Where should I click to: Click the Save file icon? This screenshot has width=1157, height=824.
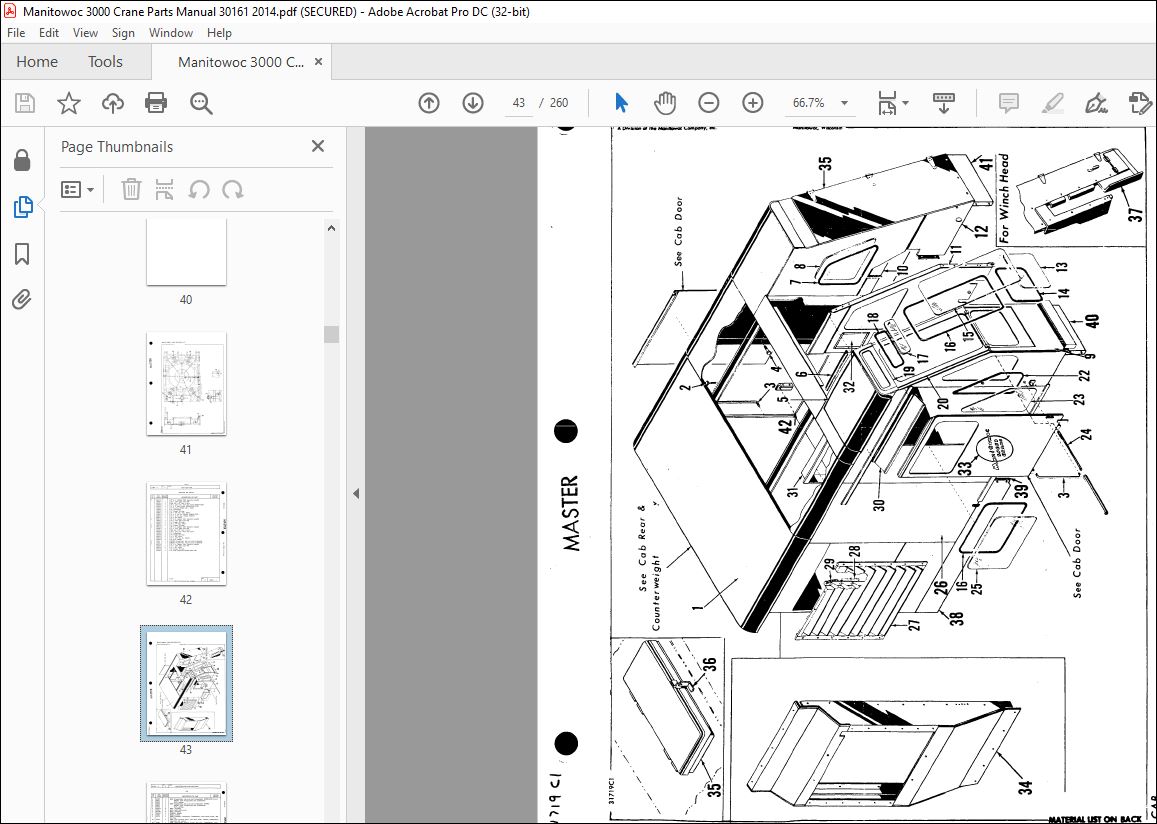[x=25, y=103]
